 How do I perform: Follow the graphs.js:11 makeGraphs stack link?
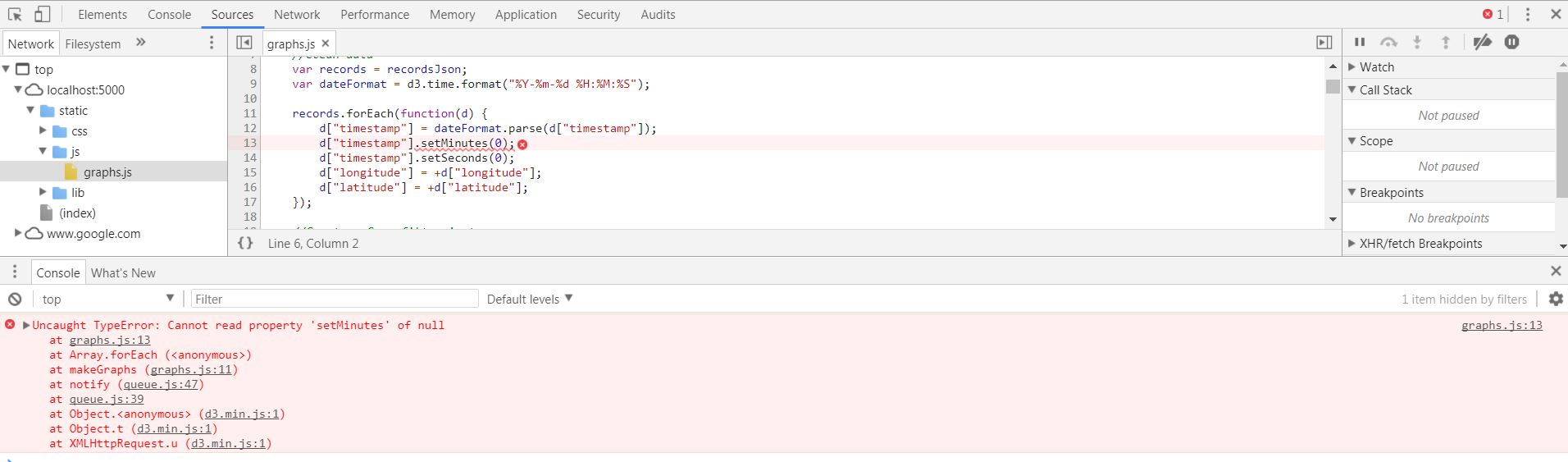pos(191,369)
